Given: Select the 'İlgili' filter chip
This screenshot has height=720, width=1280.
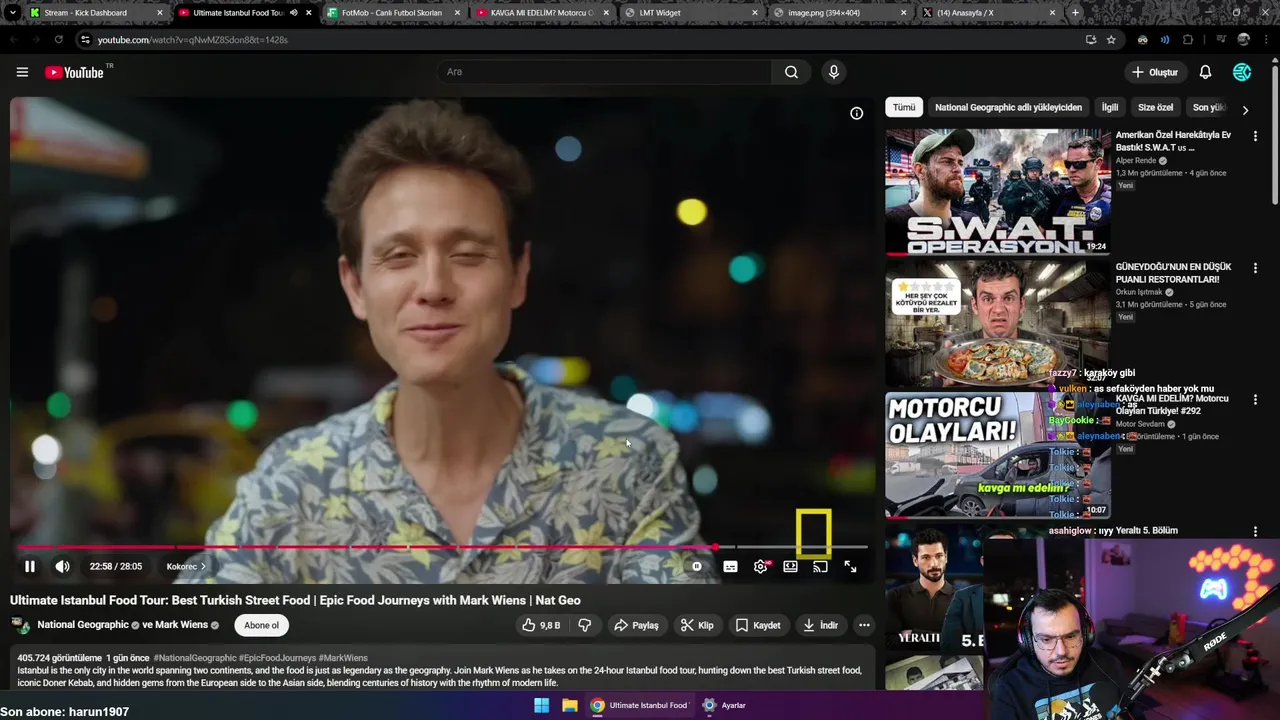Looking at the screenshot, I should click(1110, 107).
